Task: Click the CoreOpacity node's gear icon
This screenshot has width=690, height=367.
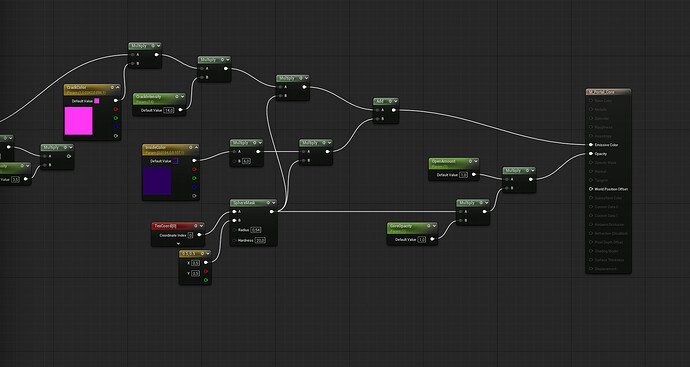Action: pyautogui.click(x=428, y=226)
